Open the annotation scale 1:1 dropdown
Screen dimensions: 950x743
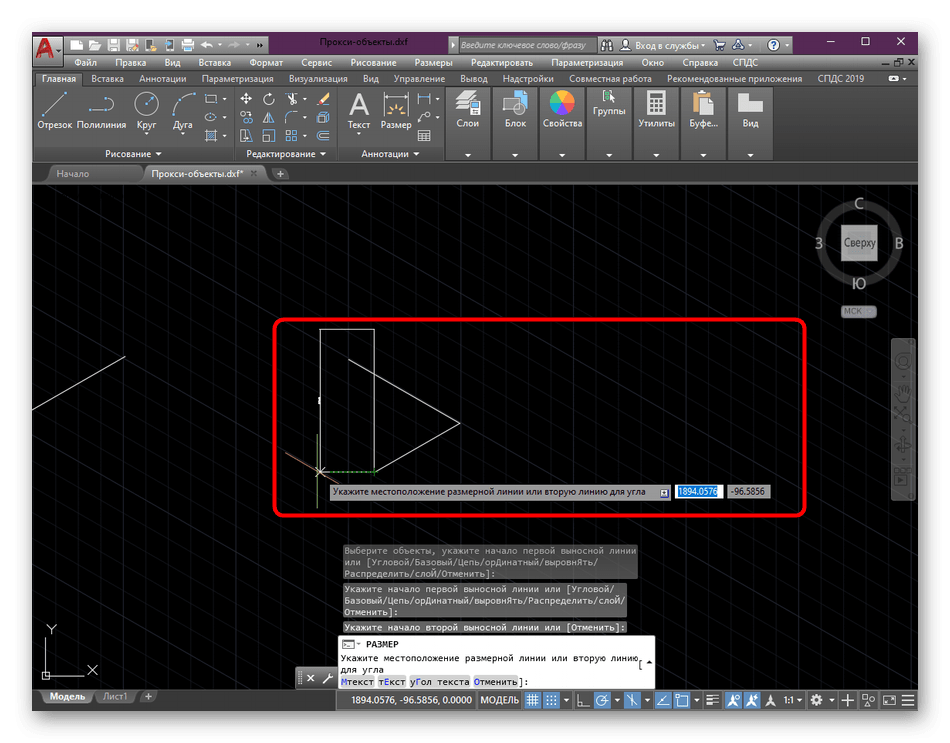coord(792,701)
